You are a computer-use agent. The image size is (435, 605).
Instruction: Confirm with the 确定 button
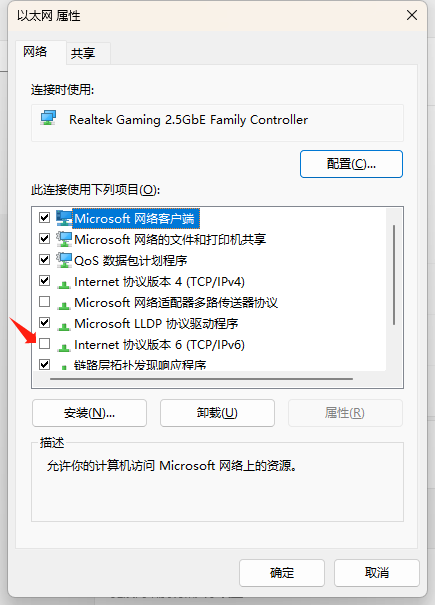point(282,573)
